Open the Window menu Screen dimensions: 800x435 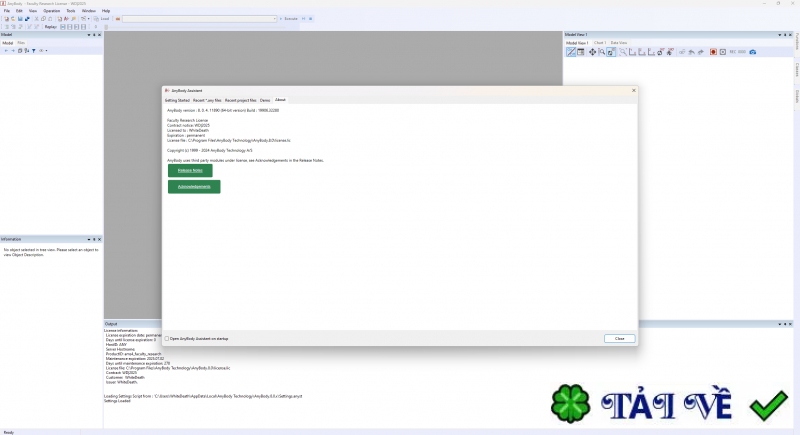click(x=89, y=11)
